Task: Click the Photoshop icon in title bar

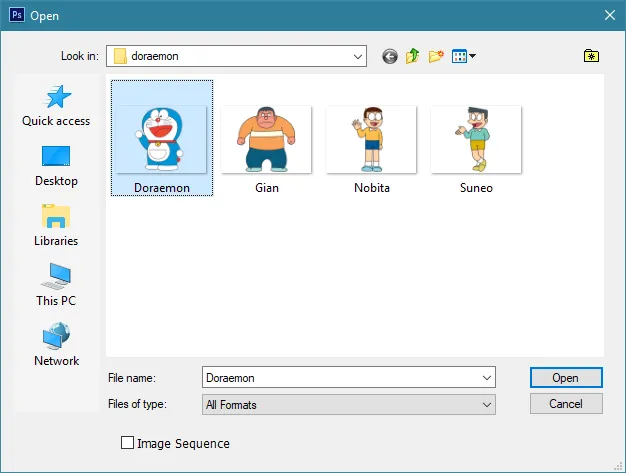Action: tap(17, 15)
